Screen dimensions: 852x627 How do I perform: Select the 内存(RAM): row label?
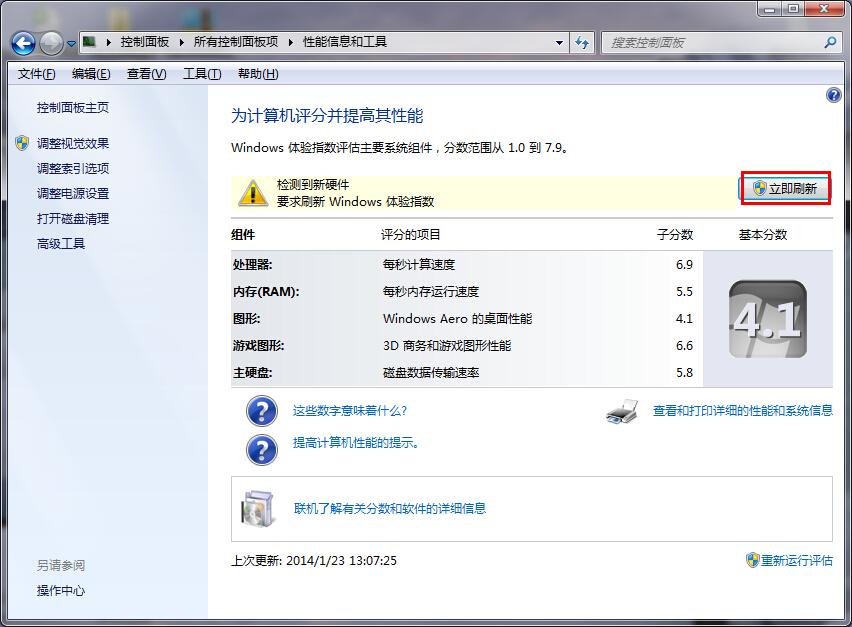pyautogui.click(x=266, y=292)
